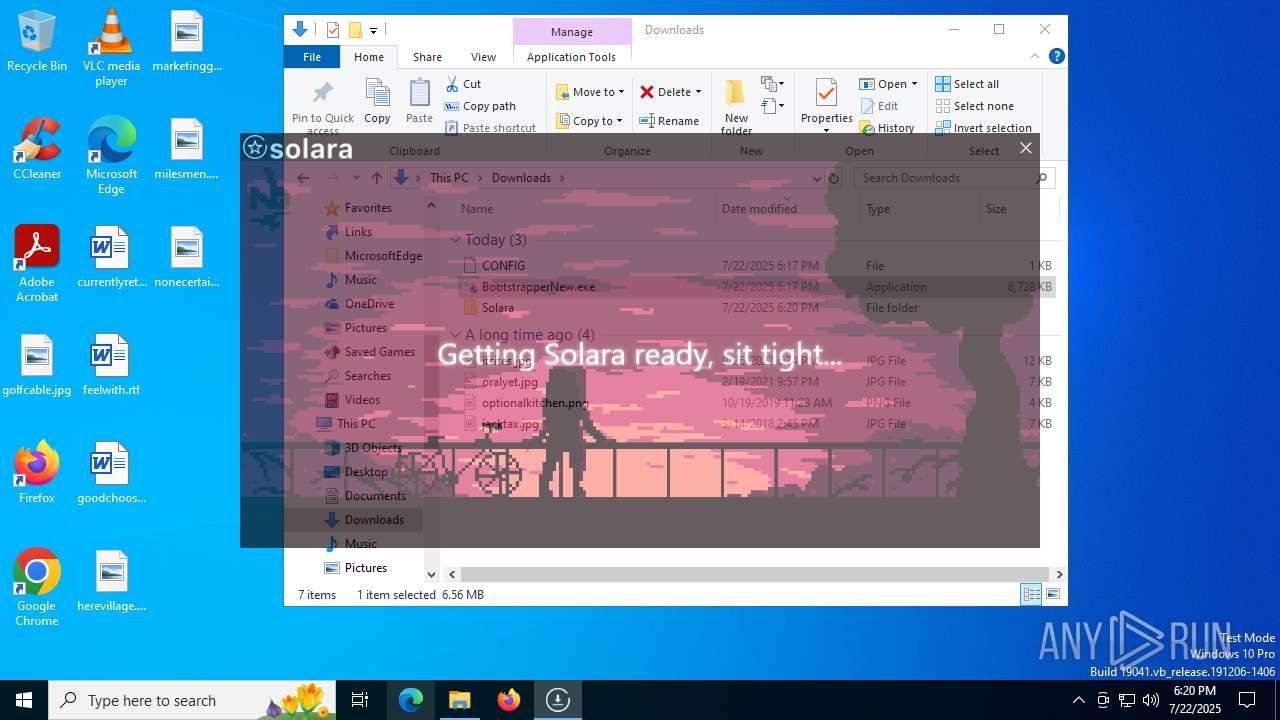Image resolution: width=1280 pixels, height=720 pixels.
Task: Open the volume control in tray
Action: click(x=1151, y=700)
